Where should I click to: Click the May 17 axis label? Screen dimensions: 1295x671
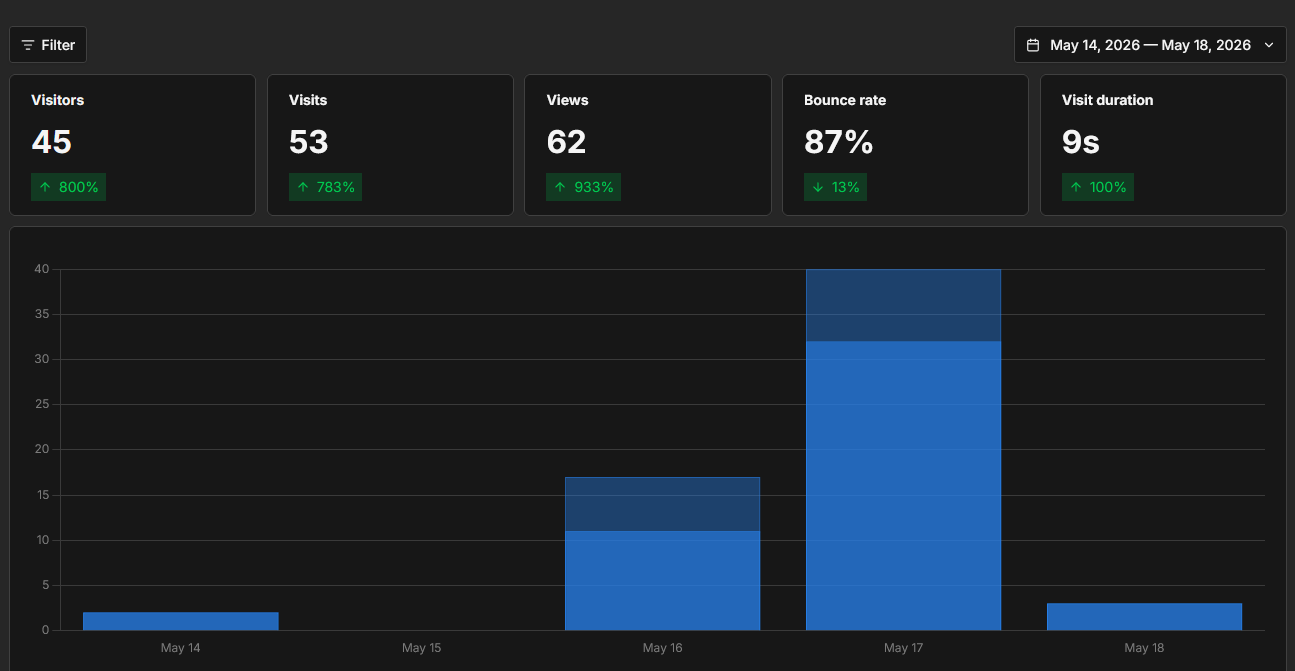[x=903, y=648]
